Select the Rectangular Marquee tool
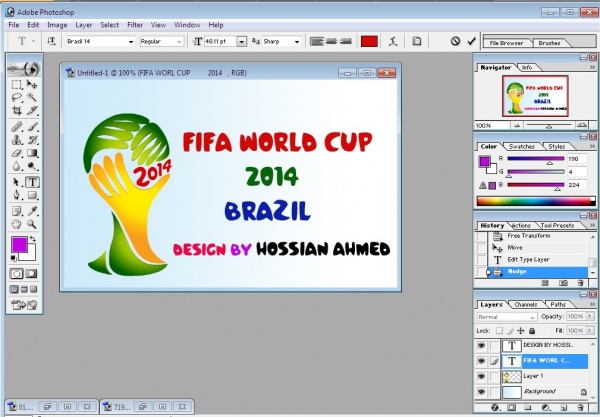 pyautogui.click(x=17, y=86)
